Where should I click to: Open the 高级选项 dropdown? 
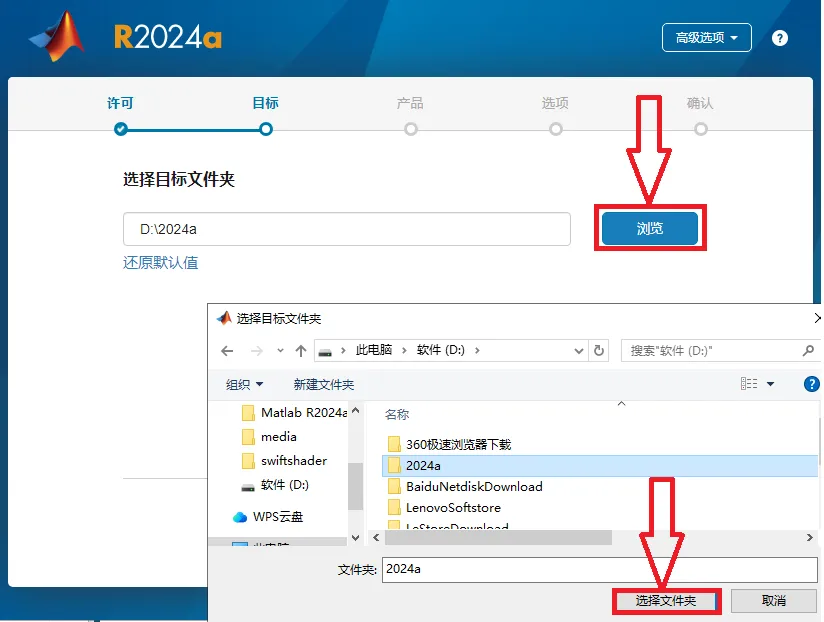706,38
